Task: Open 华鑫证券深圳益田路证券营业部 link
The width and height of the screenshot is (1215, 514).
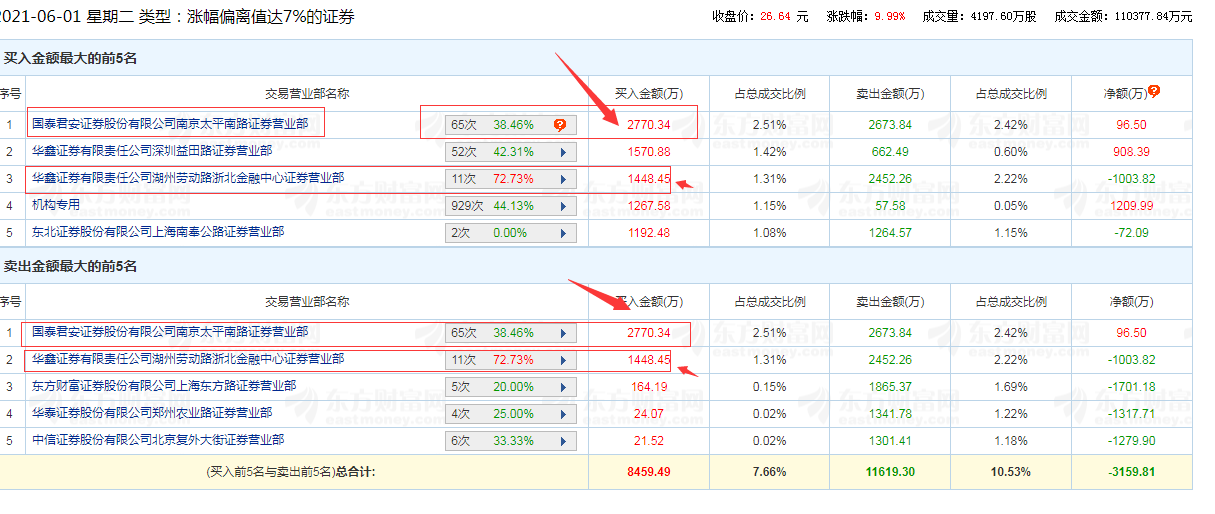Action: (152, 151)
